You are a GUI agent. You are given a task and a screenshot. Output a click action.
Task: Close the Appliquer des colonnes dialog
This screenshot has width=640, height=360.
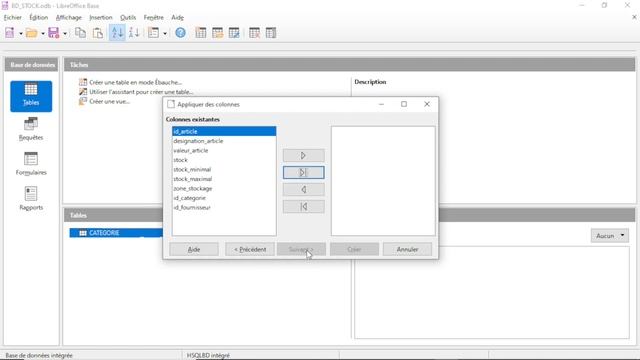[x=427, y=104]
